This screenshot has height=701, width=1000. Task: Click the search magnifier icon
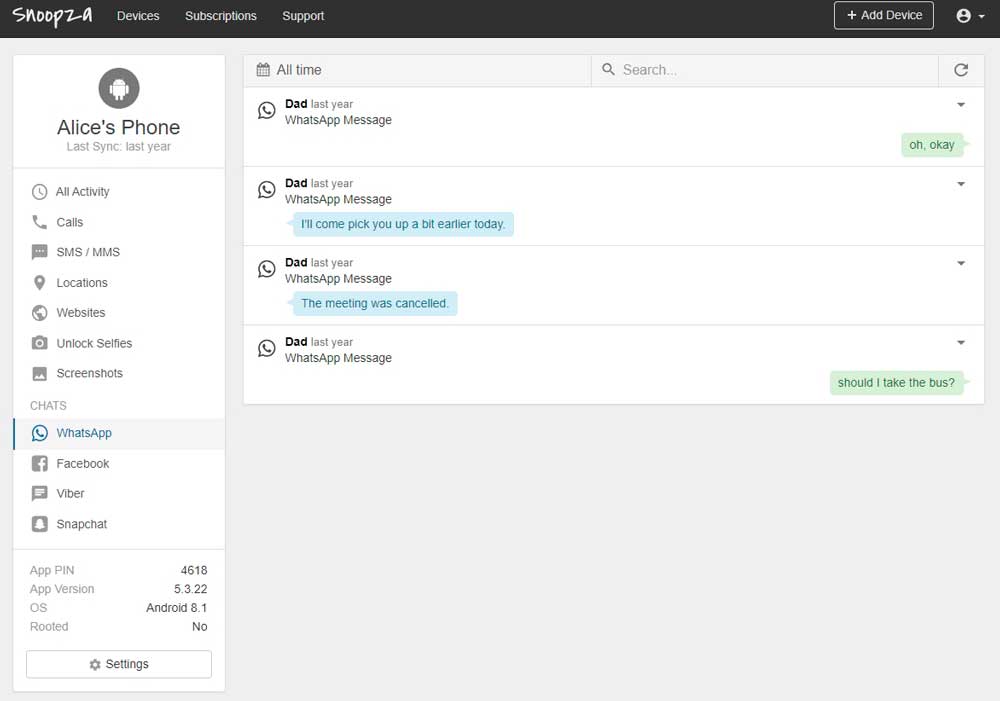(608, 69)
